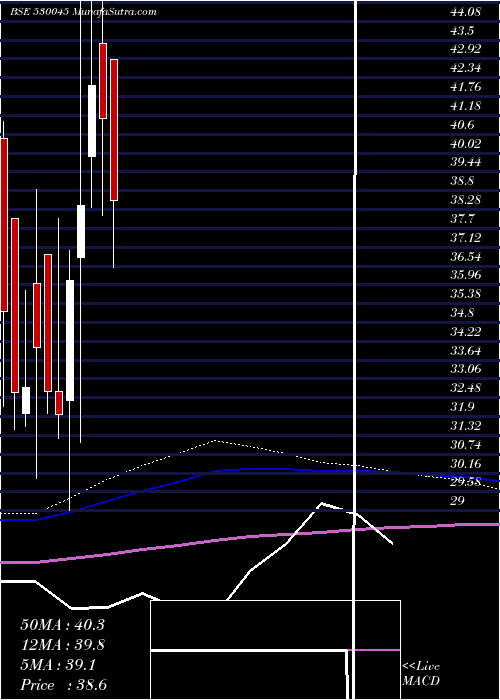Click the BSE 530045 MunafaSutra.com title text
The width and height of the screenshot is (500, 700).
(x=83, y=12)
